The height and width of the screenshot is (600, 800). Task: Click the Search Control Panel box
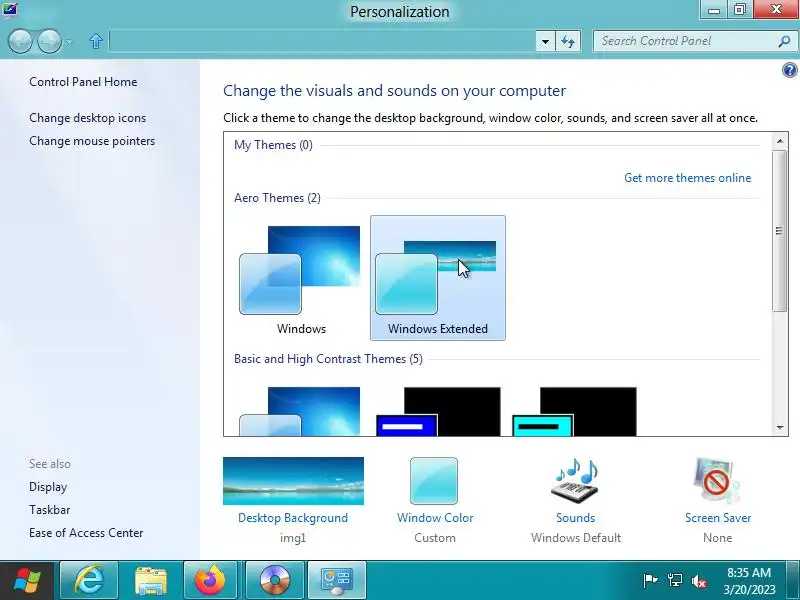click(694, 41)
